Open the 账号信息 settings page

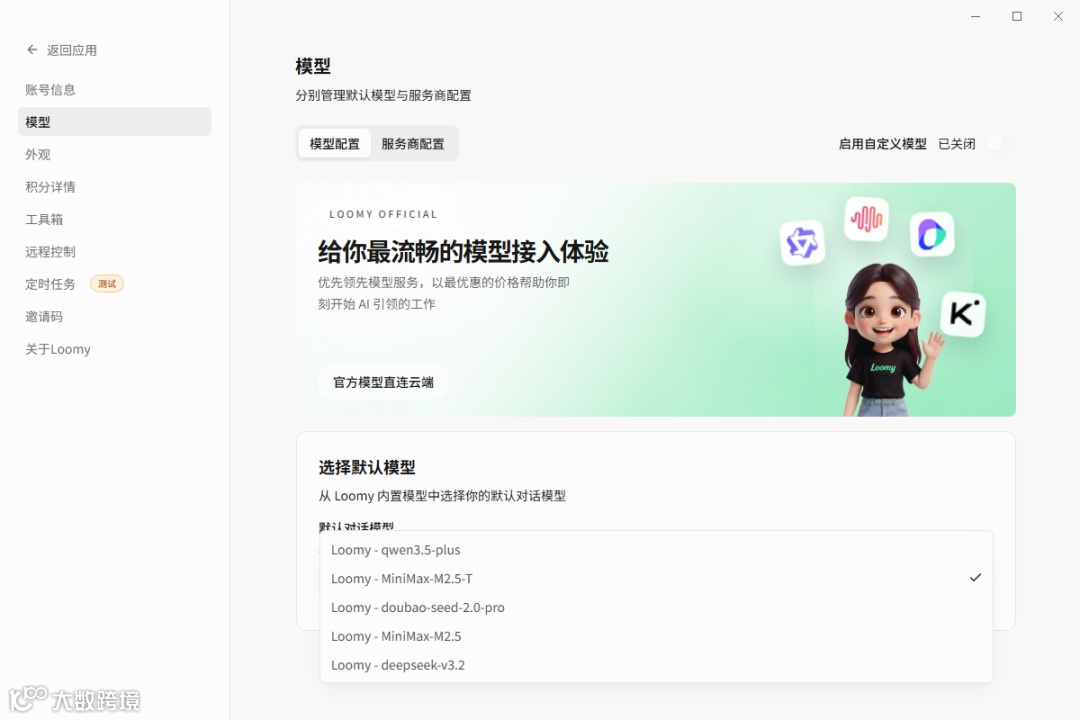[x=50, y=90]
